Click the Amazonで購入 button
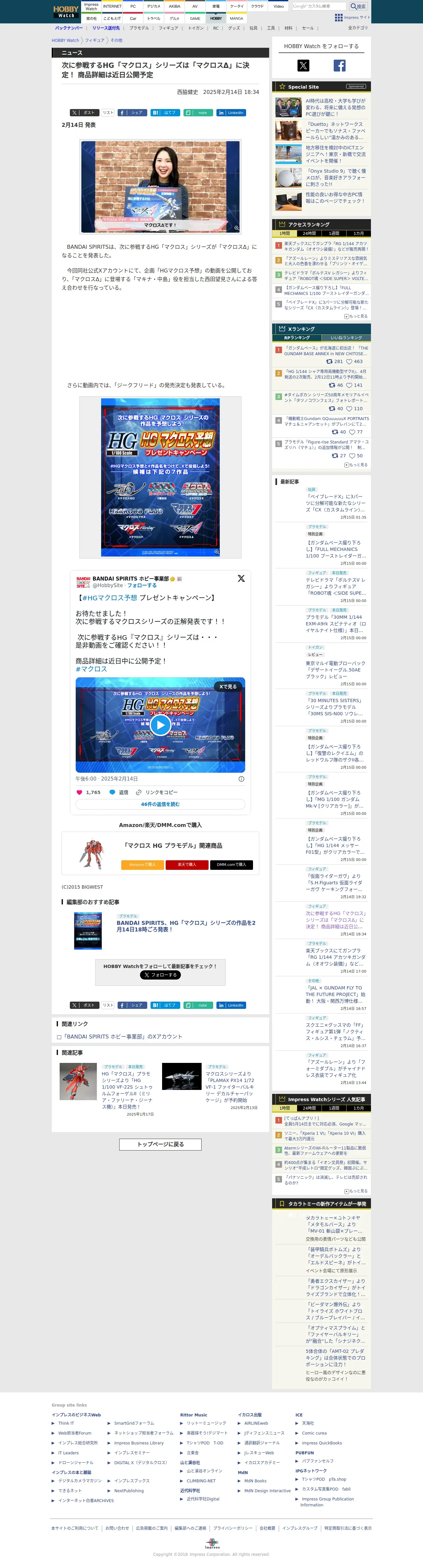The image size is (423, 1568). click(x=142, y=864)
